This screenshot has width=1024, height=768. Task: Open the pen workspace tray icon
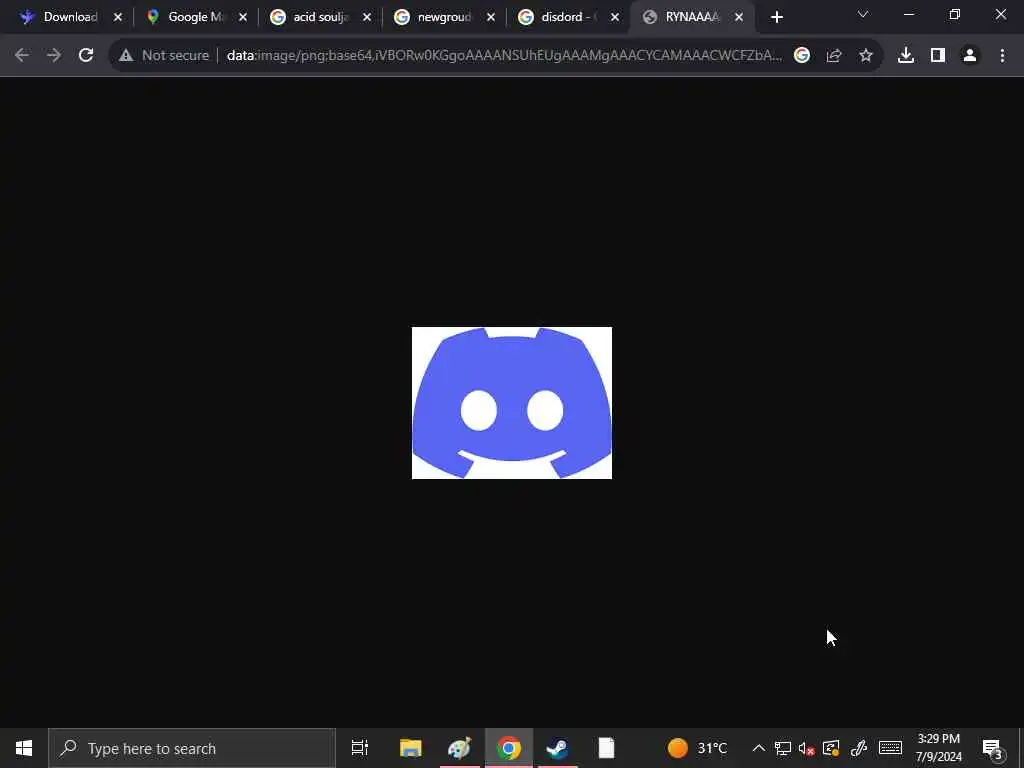click(x=859, y=748)
